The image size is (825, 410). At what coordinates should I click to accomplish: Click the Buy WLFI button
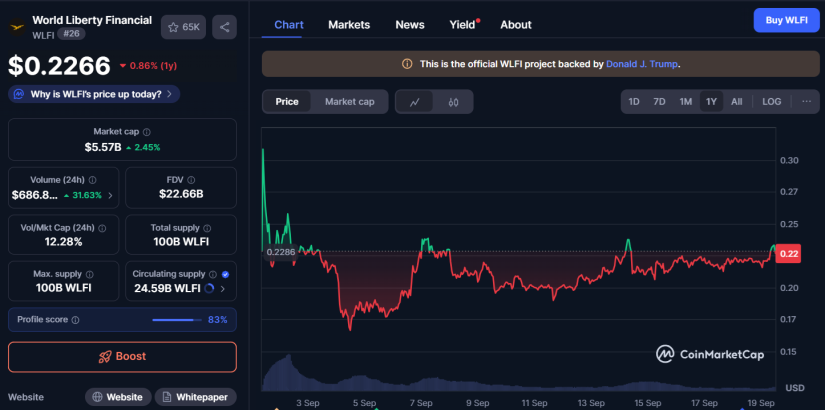[787, 21]
